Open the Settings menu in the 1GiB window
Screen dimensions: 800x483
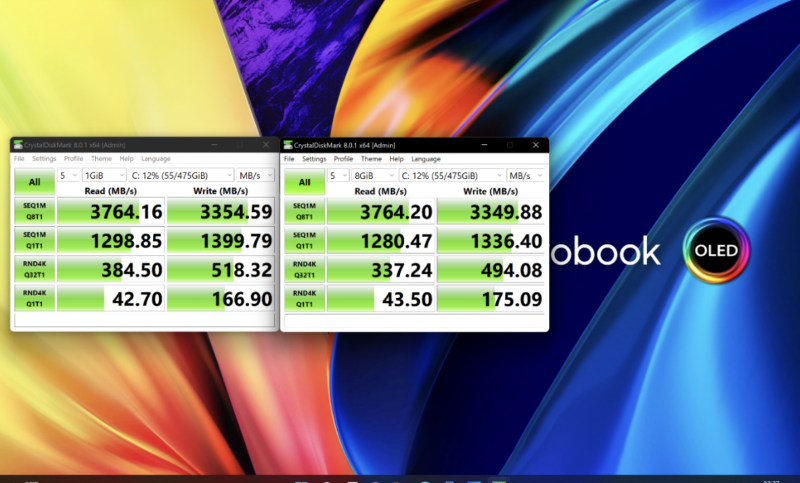pos(44,159)
